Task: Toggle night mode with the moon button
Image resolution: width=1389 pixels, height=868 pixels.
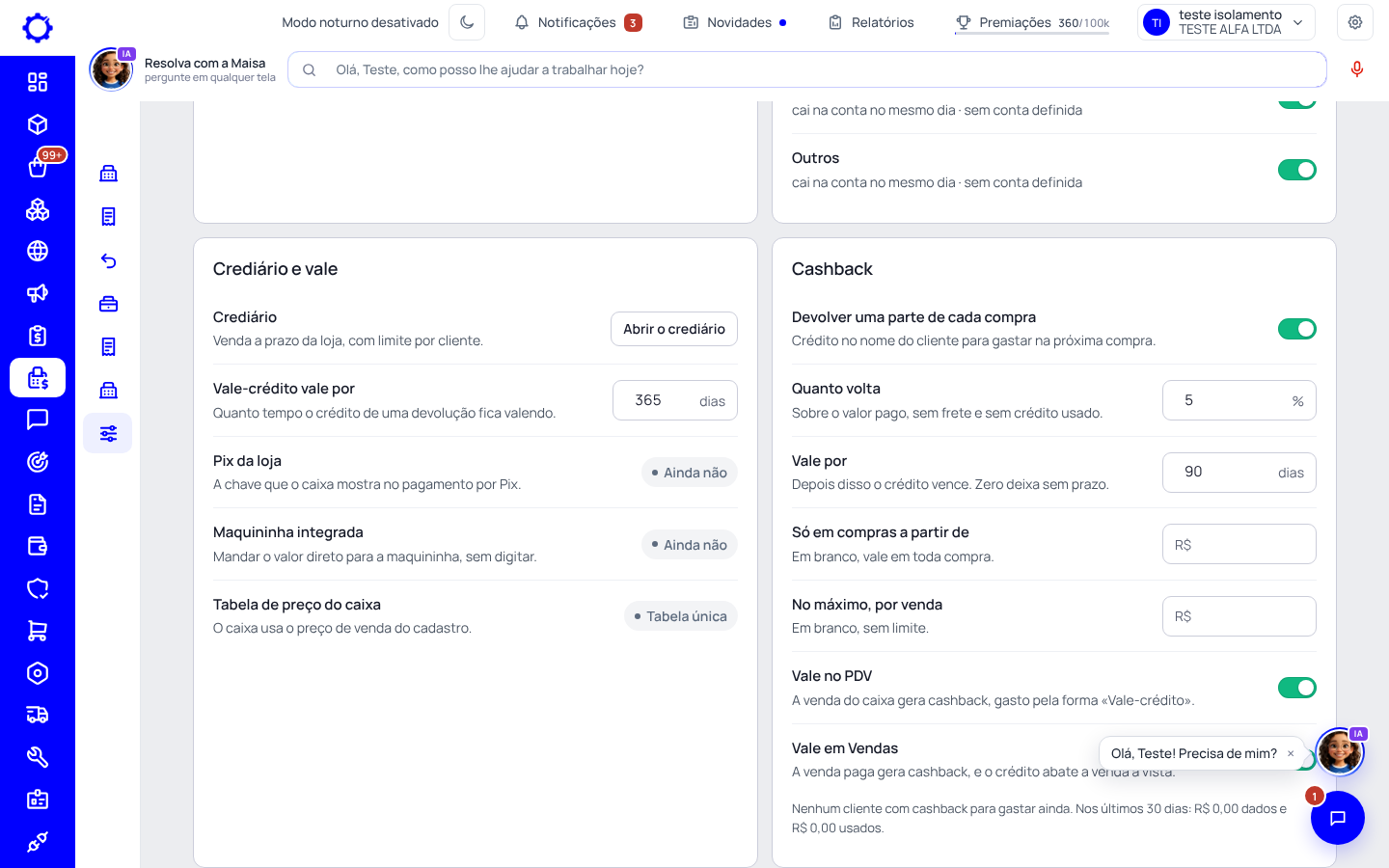Action: [467, 22]
